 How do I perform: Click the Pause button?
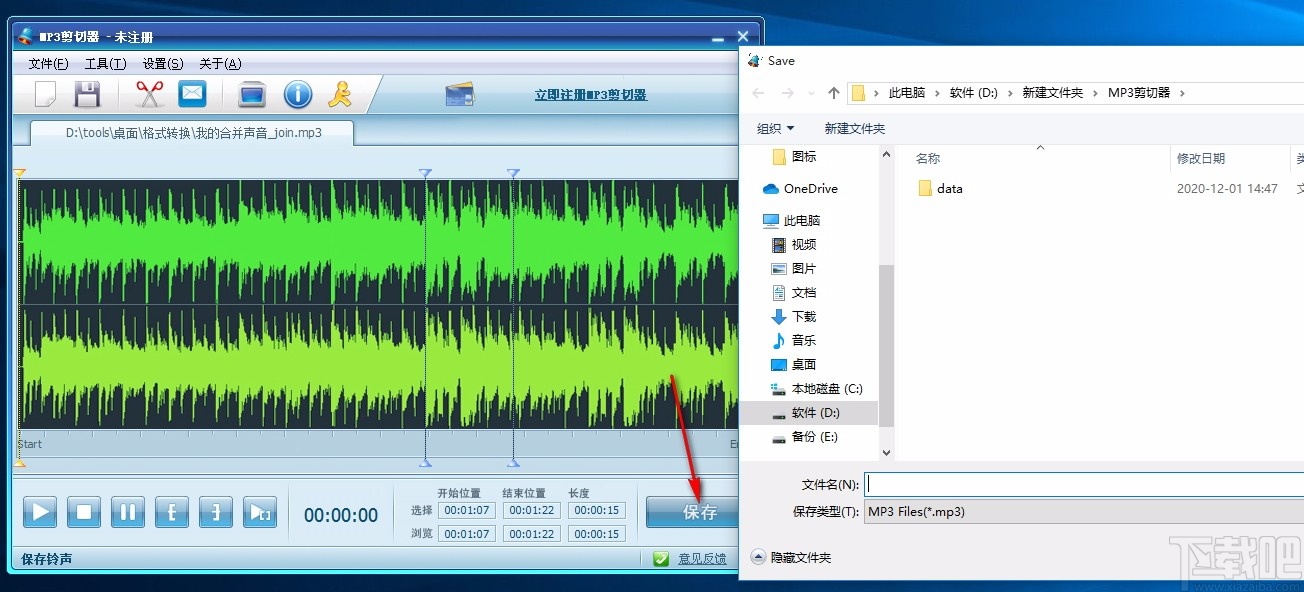tap(128, 512)
